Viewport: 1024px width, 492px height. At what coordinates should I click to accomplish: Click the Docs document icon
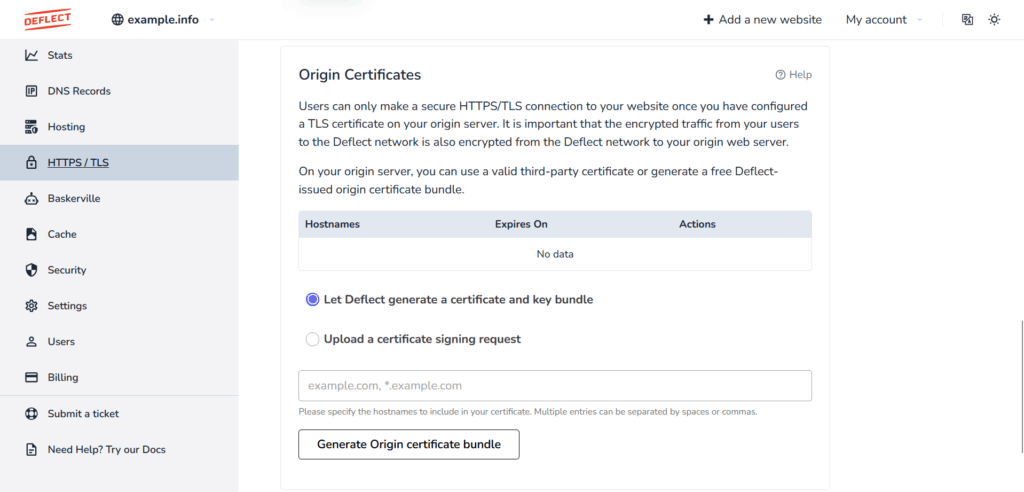tap(31, 450)
